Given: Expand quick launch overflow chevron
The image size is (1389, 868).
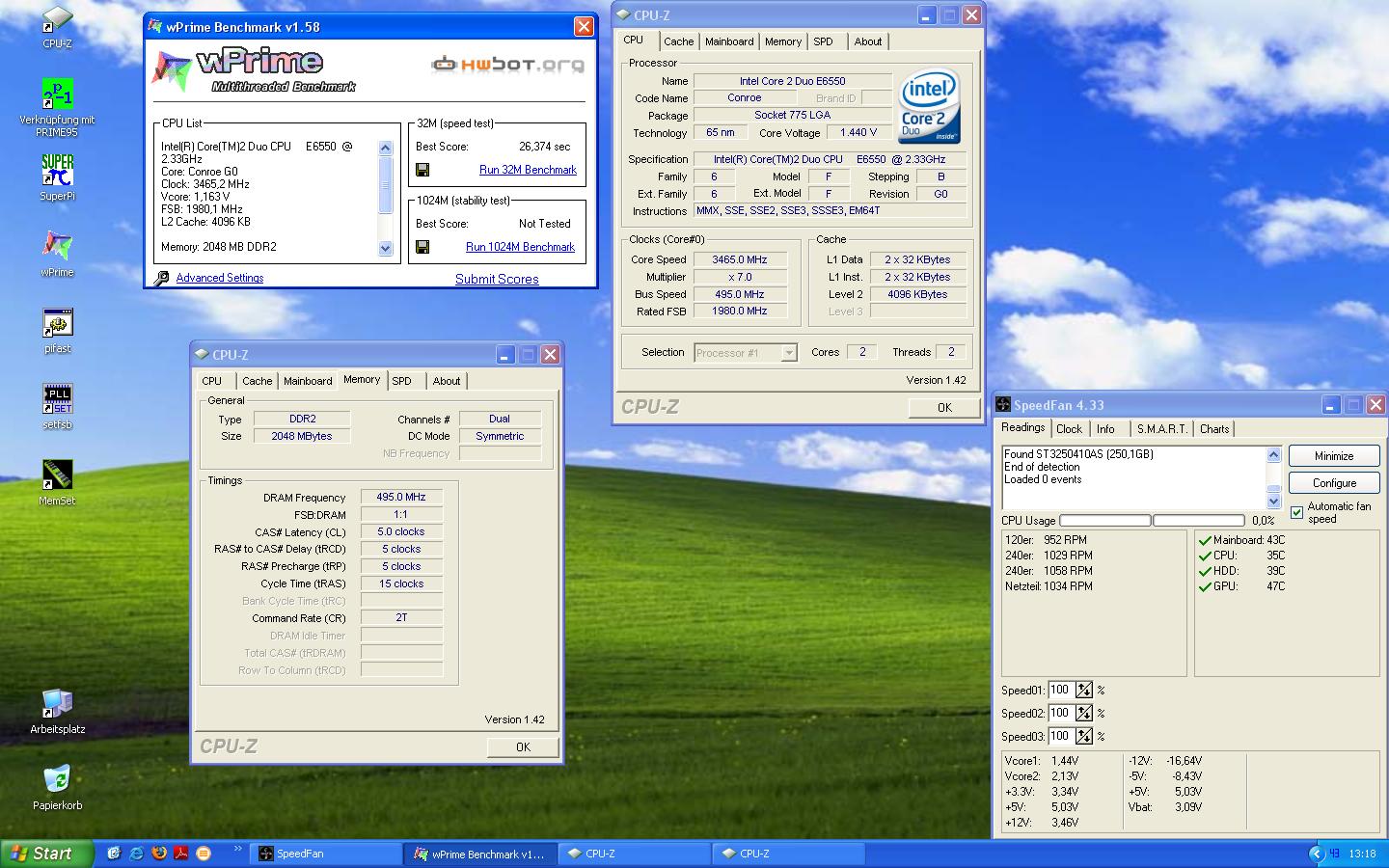Looking at the screenshot, I should coord(237,850).
